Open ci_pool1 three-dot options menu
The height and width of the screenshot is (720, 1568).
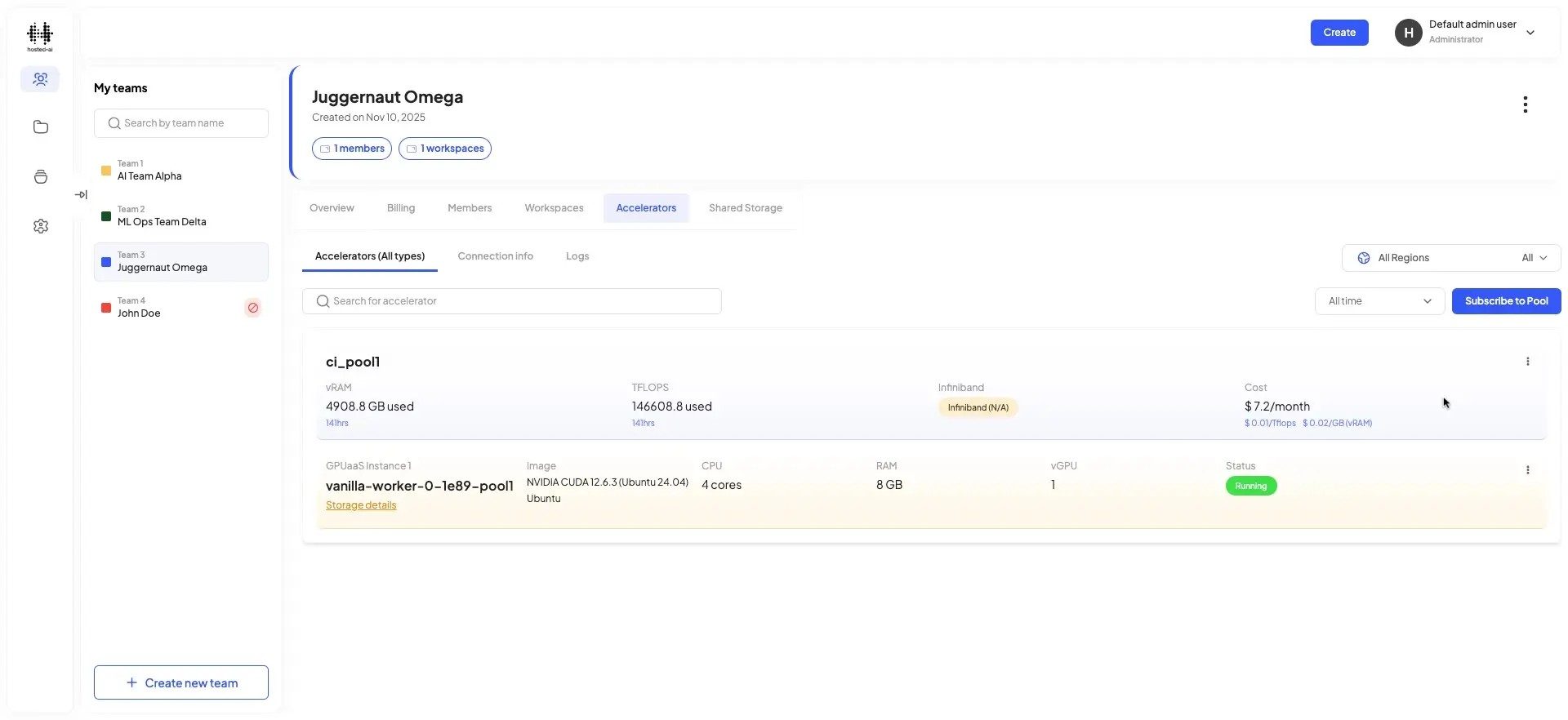coord(1528,362)
